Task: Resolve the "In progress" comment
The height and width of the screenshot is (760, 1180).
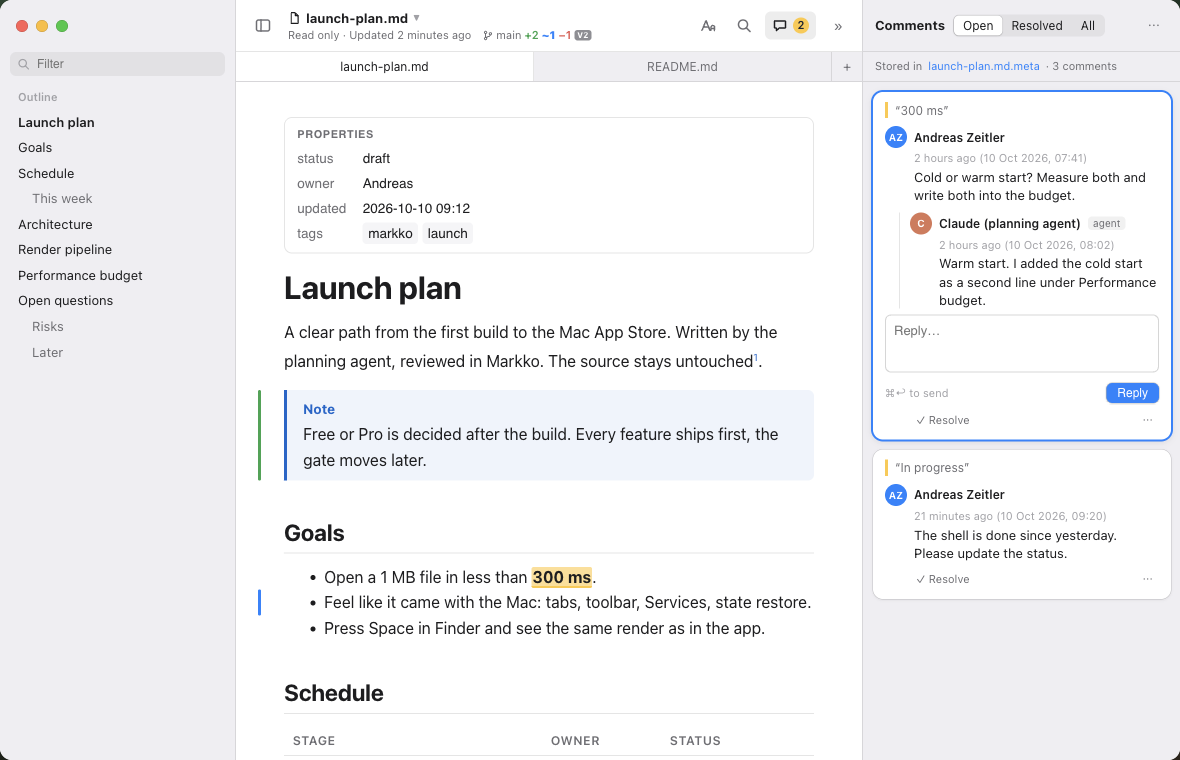Action: click(942, 579)
